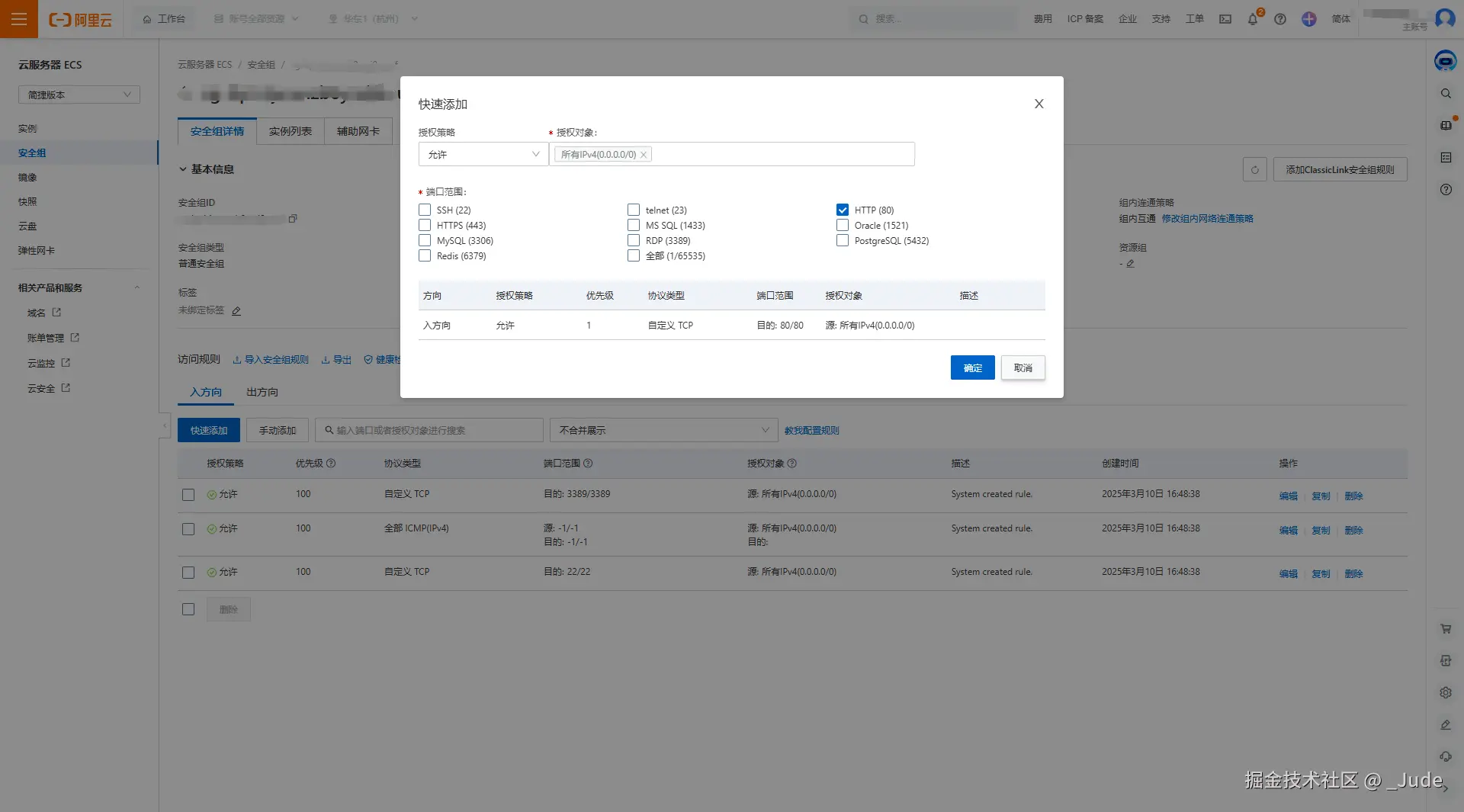Open 工作台 in the top bar
1464x812 pixels.
(x=164, y=19)
